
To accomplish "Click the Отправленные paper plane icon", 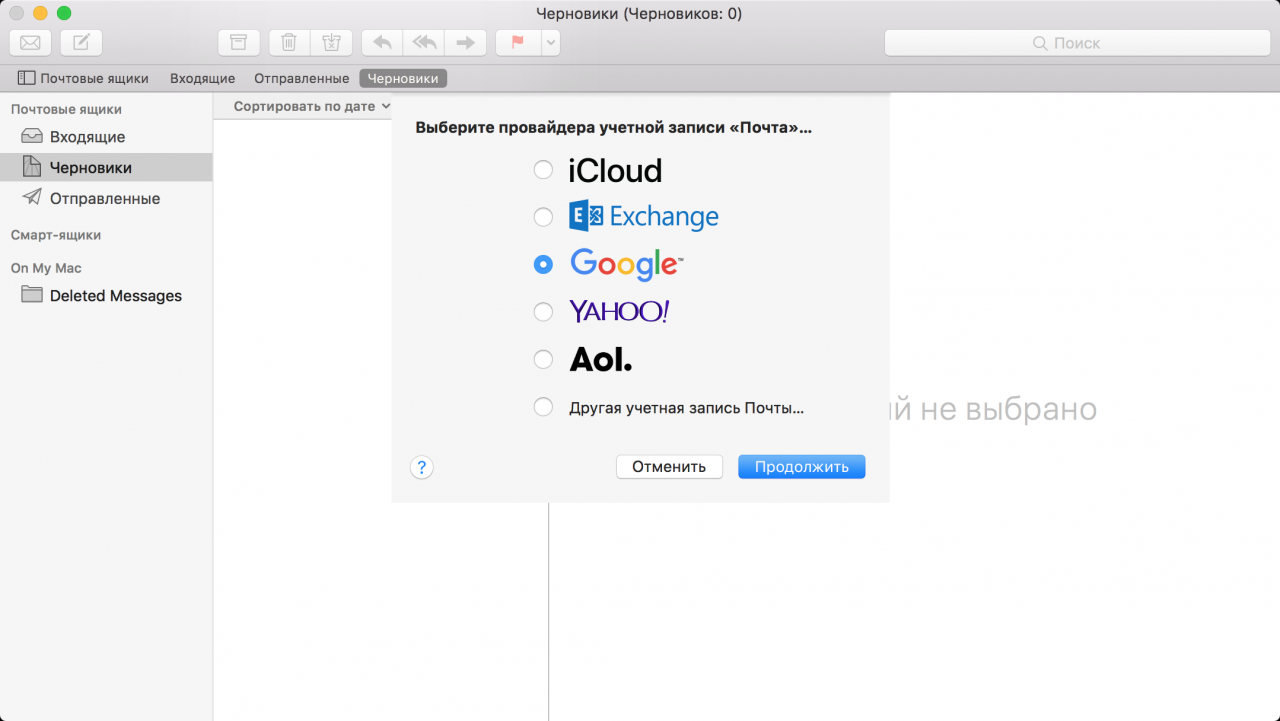I will click(x=32, y=197).
